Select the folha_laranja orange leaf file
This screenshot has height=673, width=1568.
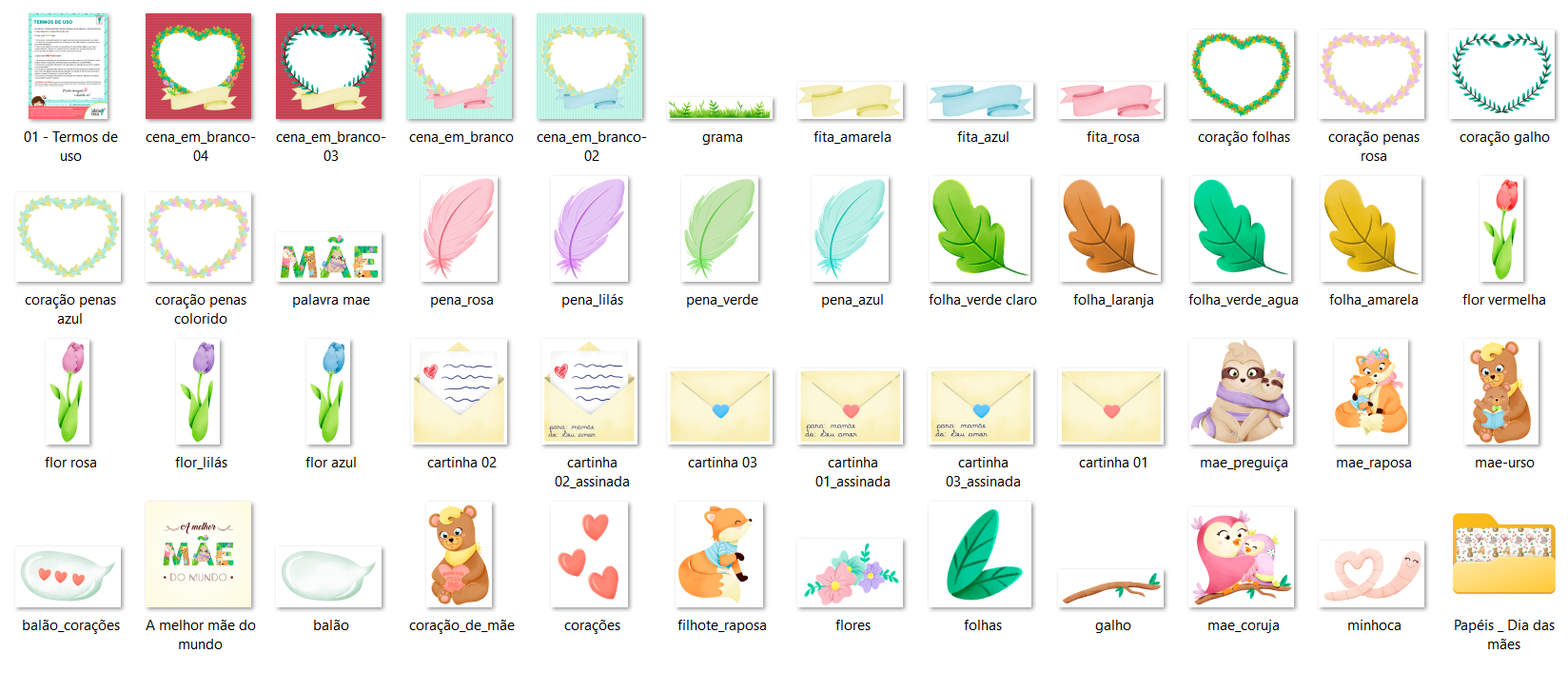[1111, 229]
